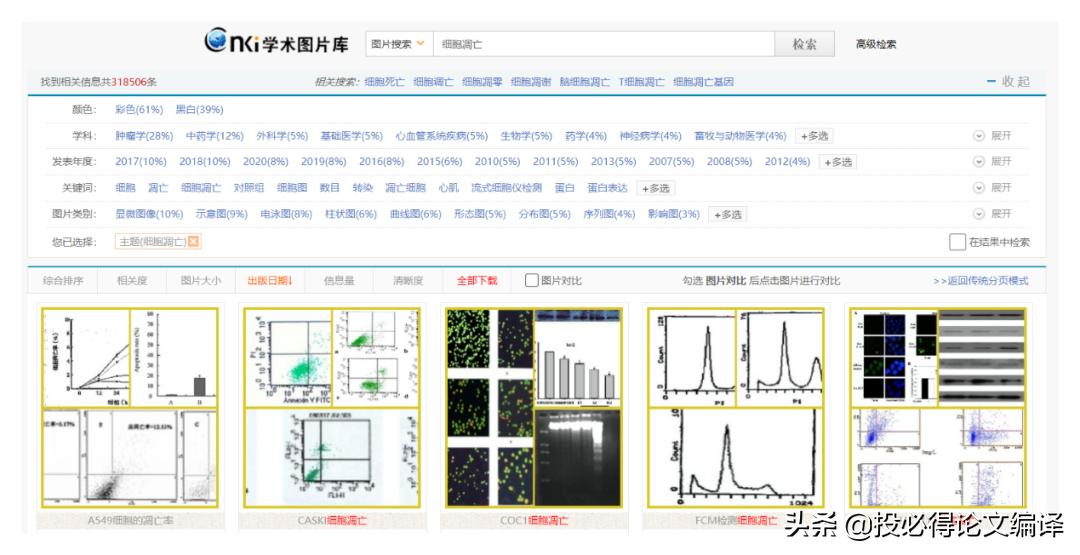Click +多选 in the 发表年度 row
Viewport: 1080px width, 555px height.
pyautogui.click(x=838, y=162)
